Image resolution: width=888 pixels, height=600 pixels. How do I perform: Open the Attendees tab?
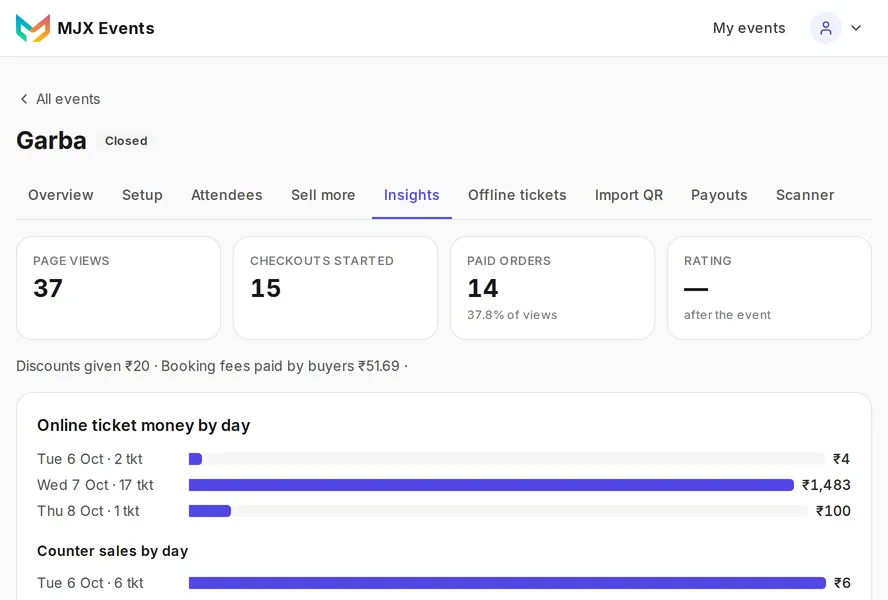tap(227, 195)
